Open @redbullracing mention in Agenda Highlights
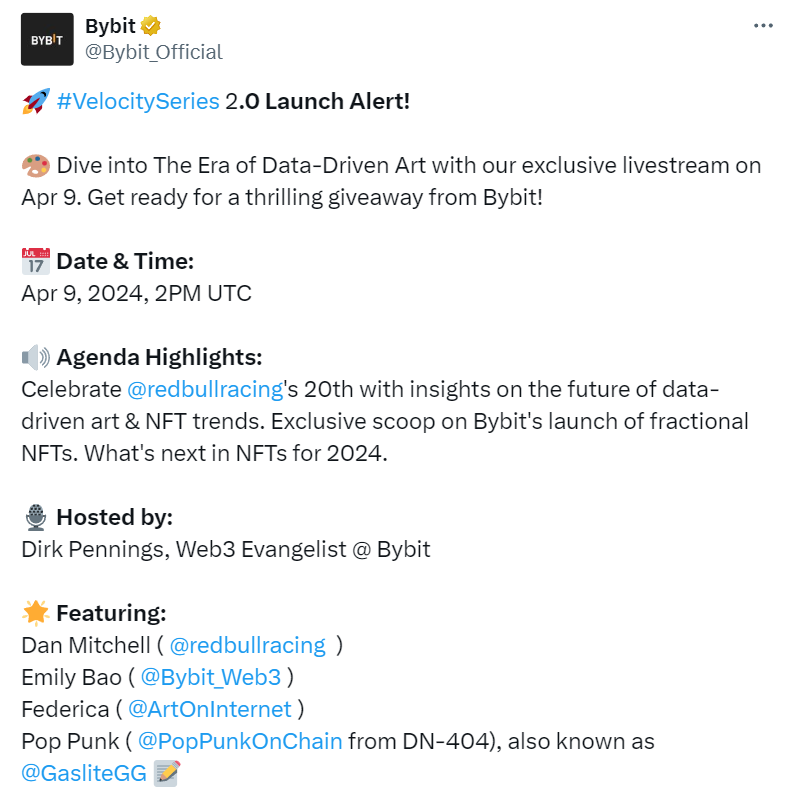 204,389
